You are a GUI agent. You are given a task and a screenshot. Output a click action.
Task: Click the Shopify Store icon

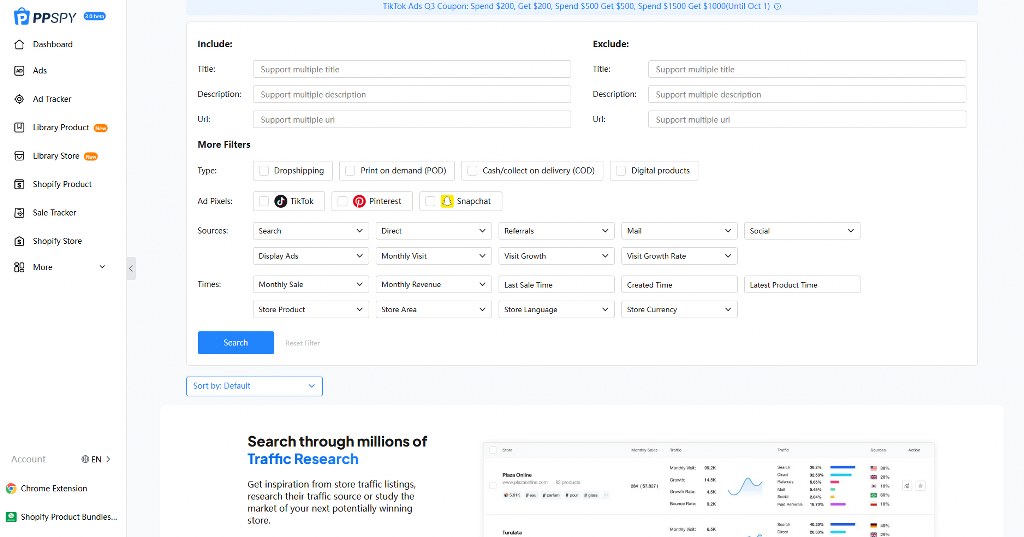pyautogui.click(x=19, y=241)
